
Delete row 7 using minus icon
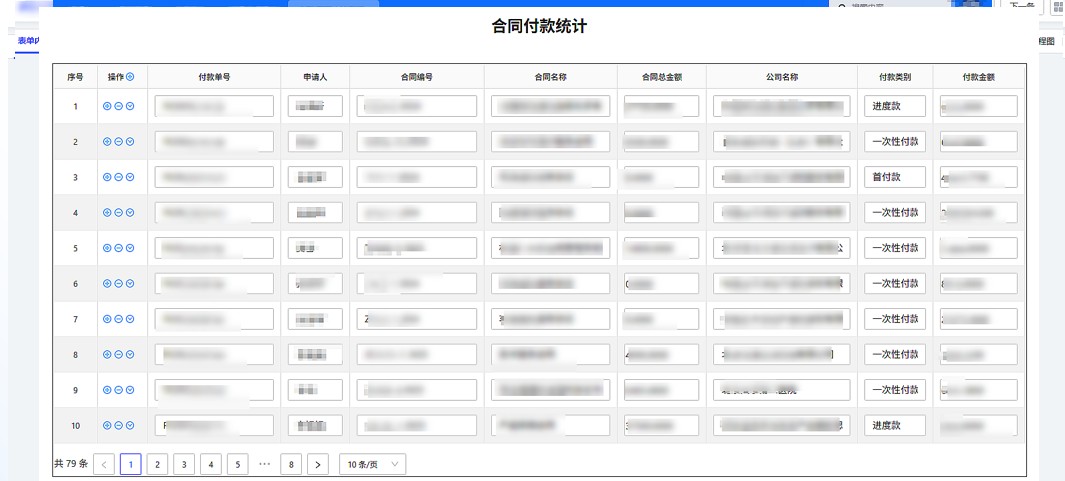118,319
